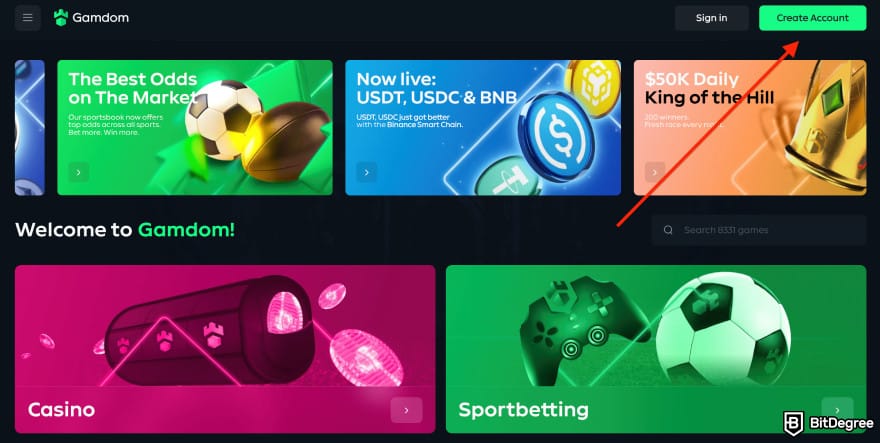
Task: Open Best Odds banner arrow button
Action: (x=79, y=172)
